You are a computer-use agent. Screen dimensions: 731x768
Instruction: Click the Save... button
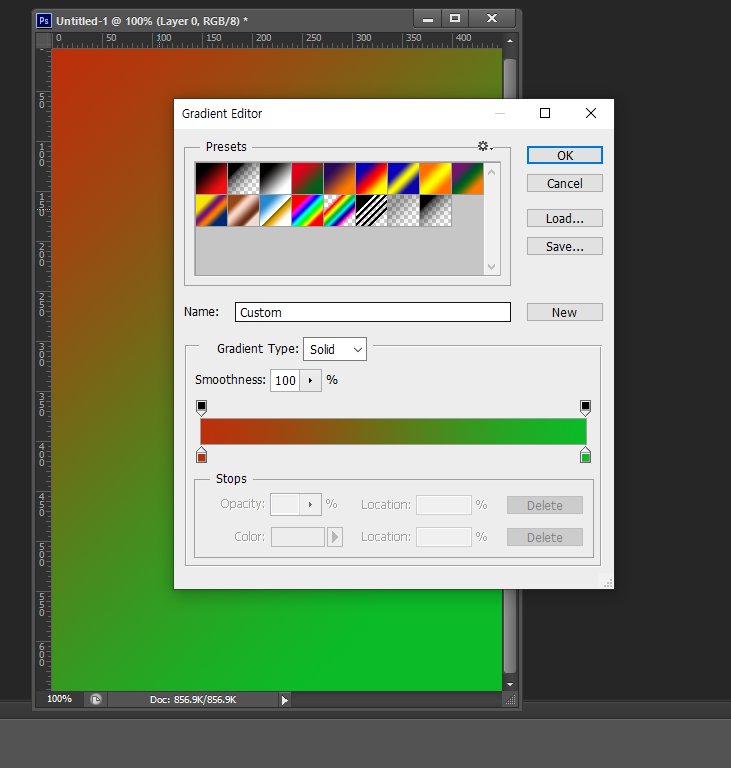[x=565, y=246]
